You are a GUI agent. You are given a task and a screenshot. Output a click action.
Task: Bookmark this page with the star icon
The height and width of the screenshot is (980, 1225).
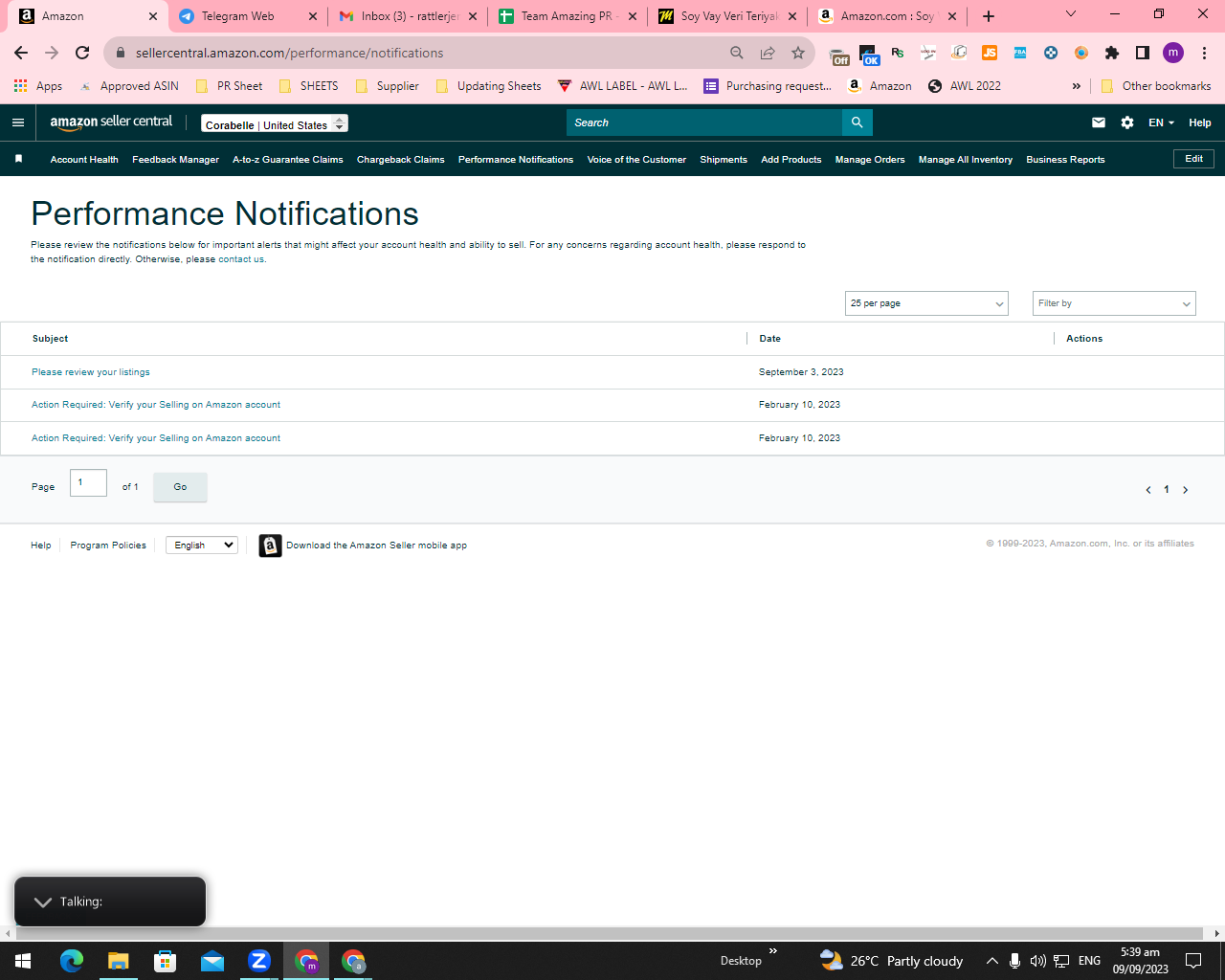coord(798,53)
